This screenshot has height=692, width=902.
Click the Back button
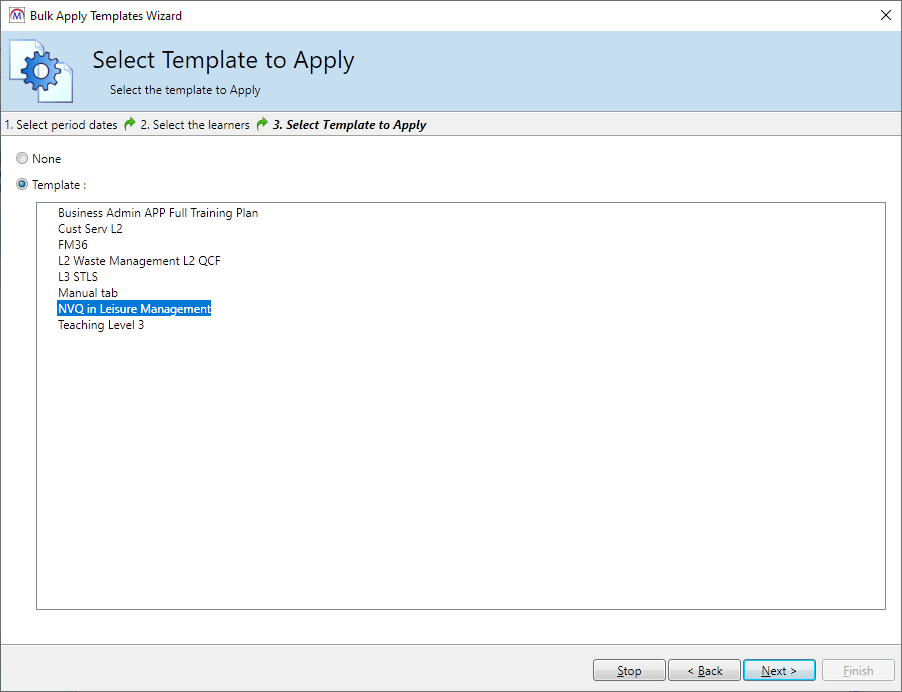pyautogui.click(x=704, y=671)
